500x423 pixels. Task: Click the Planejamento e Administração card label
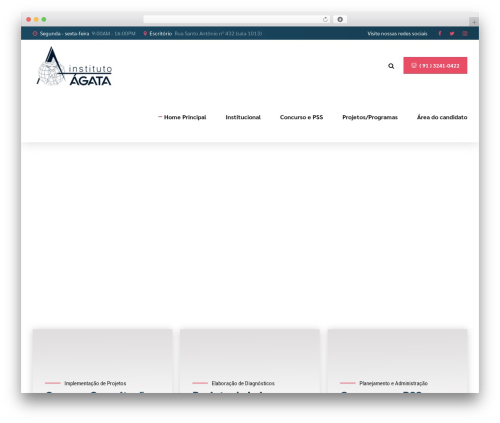393,383
